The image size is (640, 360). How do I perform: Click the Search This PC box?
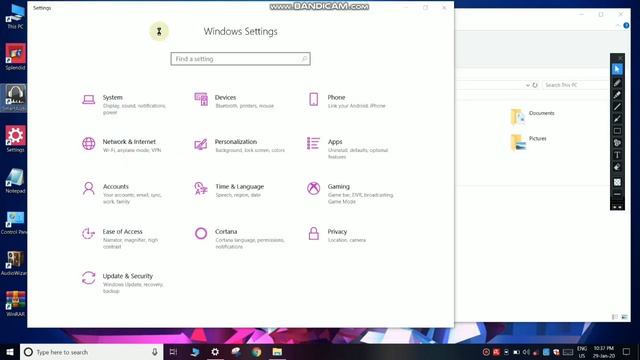tap(576, 85)
